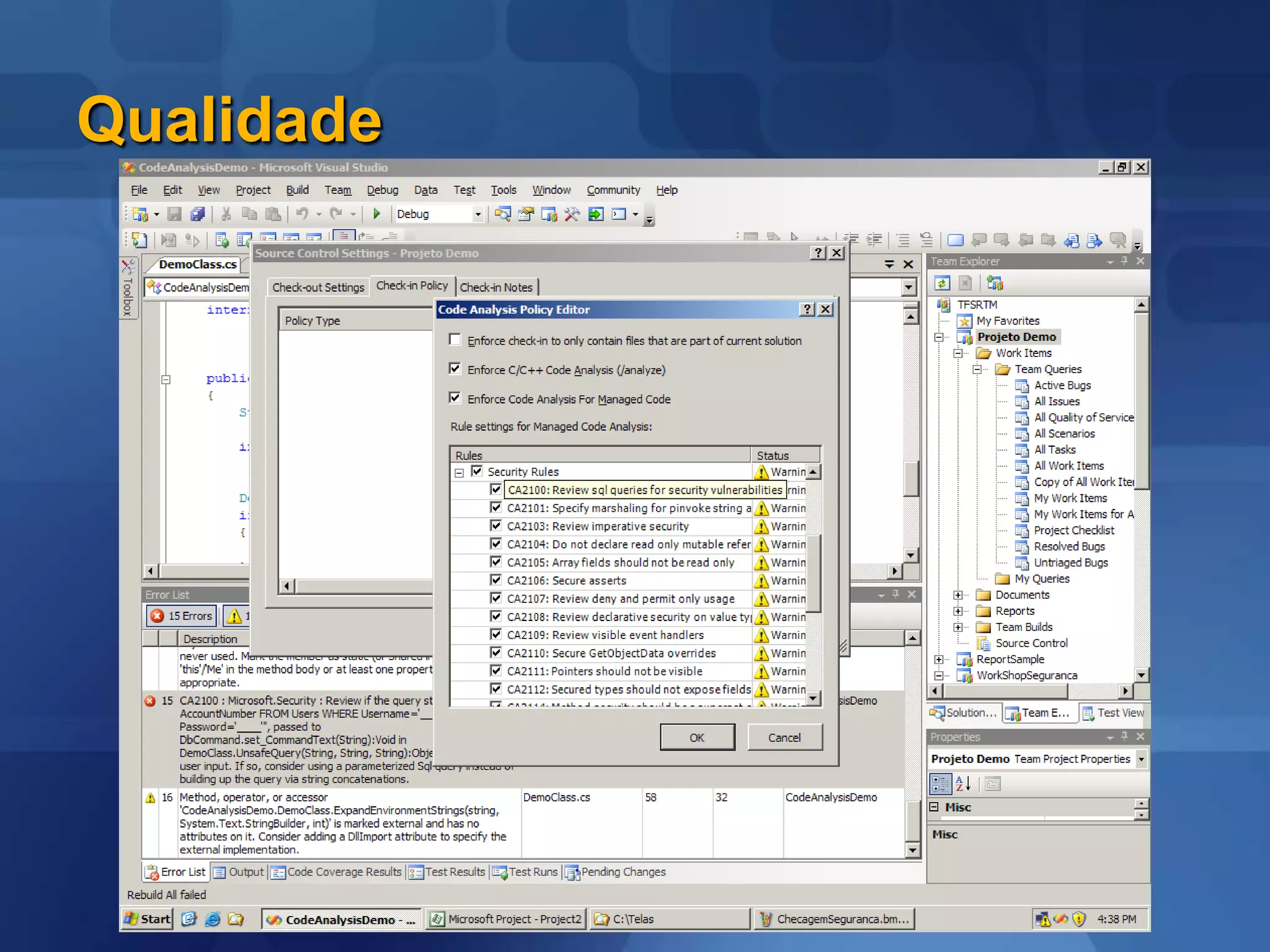Switch to the Check-in Notes tab
The width and height of the screenshot is (1270, 952).
[x=496, y=287]
